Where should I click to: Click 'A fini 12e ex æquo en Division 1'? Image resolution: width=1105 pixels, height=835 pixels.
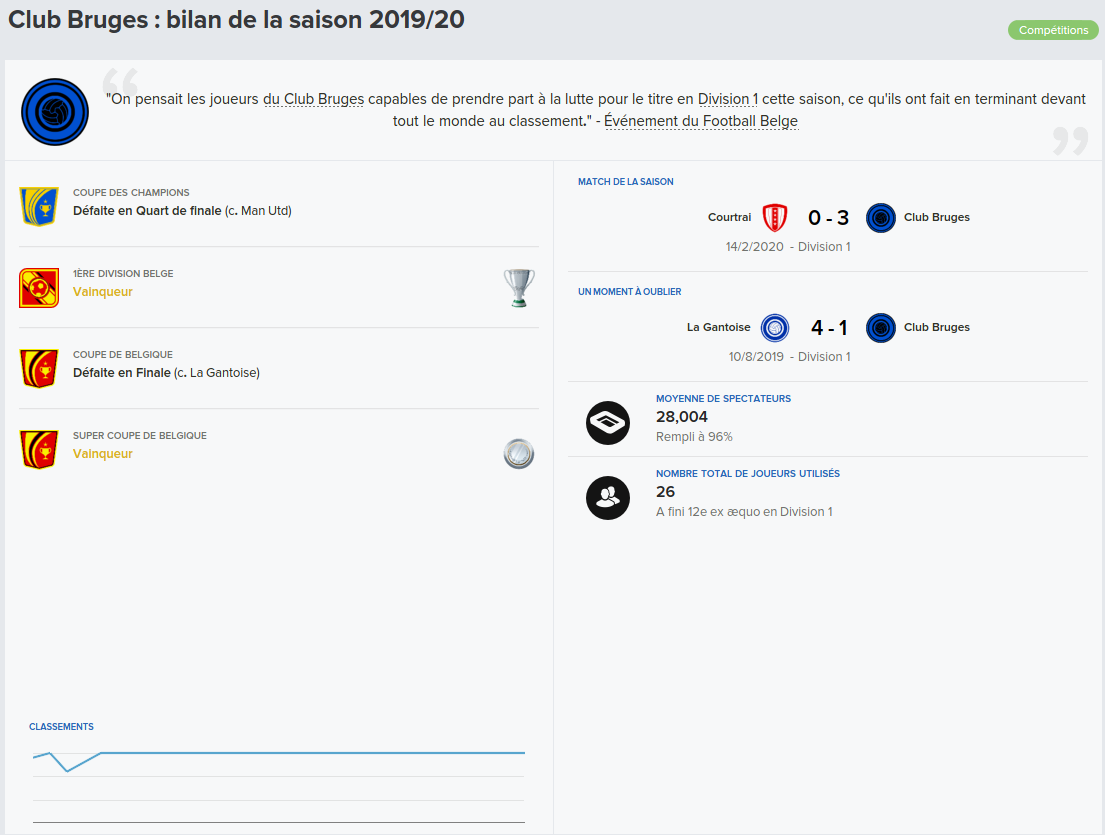(x=744, y=512)
